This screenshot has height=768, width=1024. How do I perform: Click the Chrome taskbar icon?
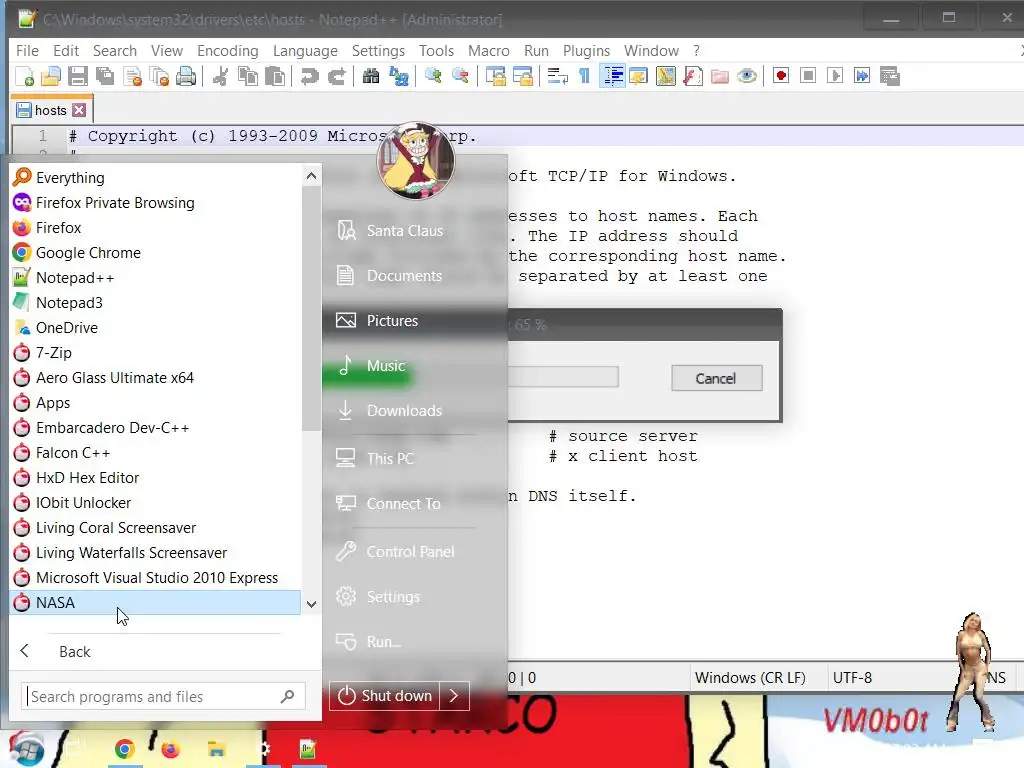click(124, 748)
